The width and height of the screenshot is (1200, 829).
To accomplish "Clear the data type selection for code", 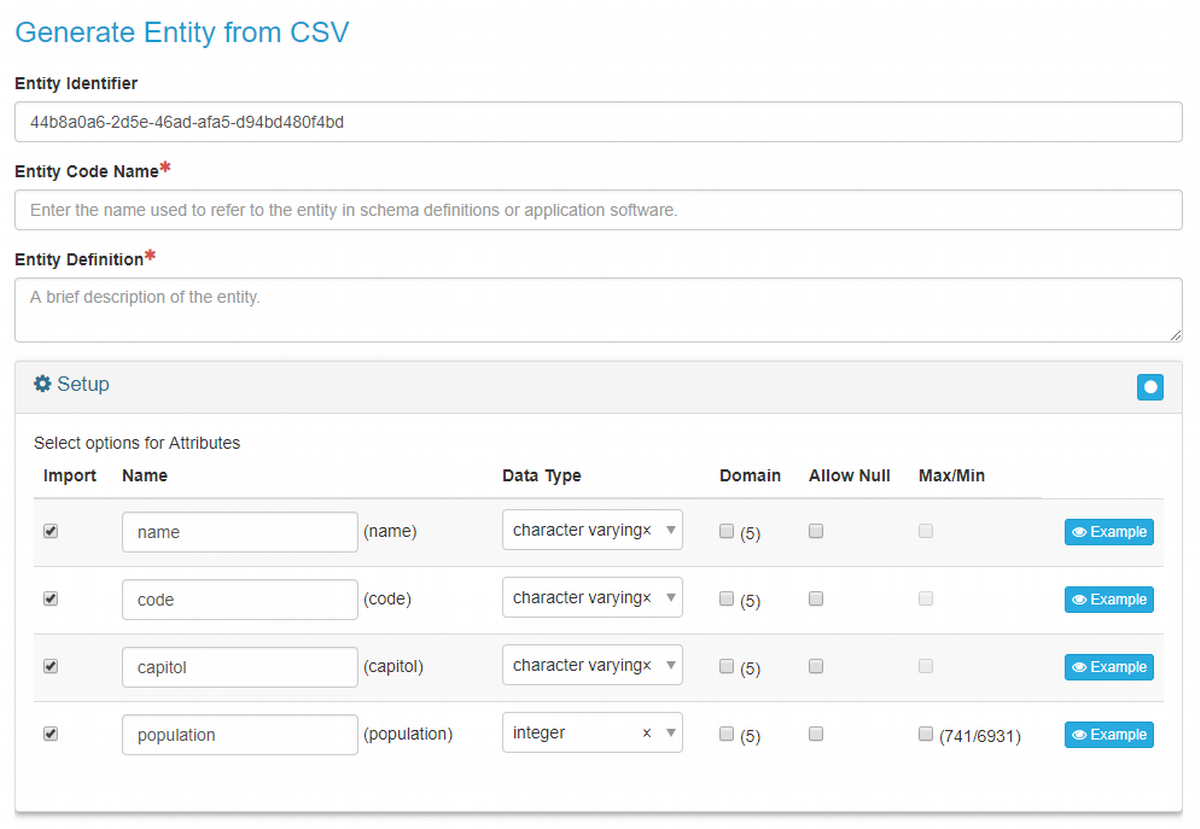I will [647, 598].
